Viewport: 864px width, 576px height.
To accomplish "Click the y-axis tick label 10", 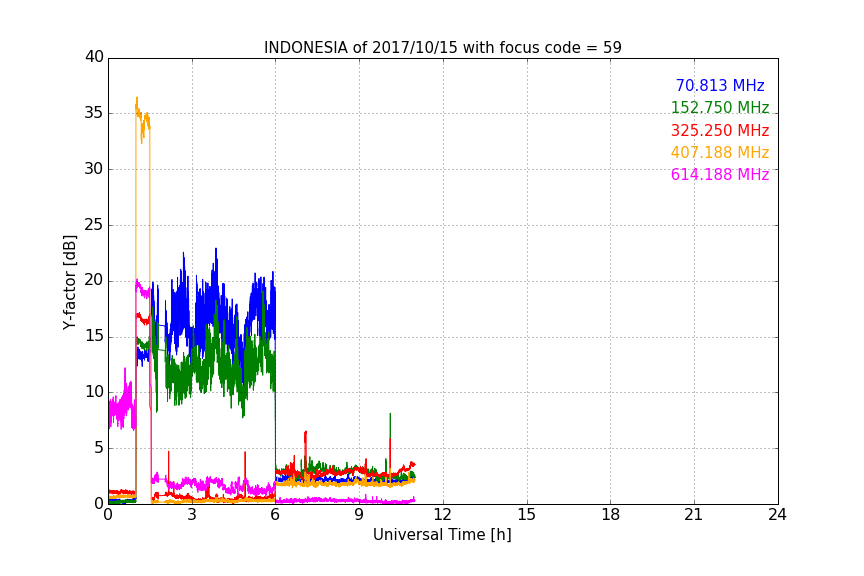I will (x=94, y=392).
